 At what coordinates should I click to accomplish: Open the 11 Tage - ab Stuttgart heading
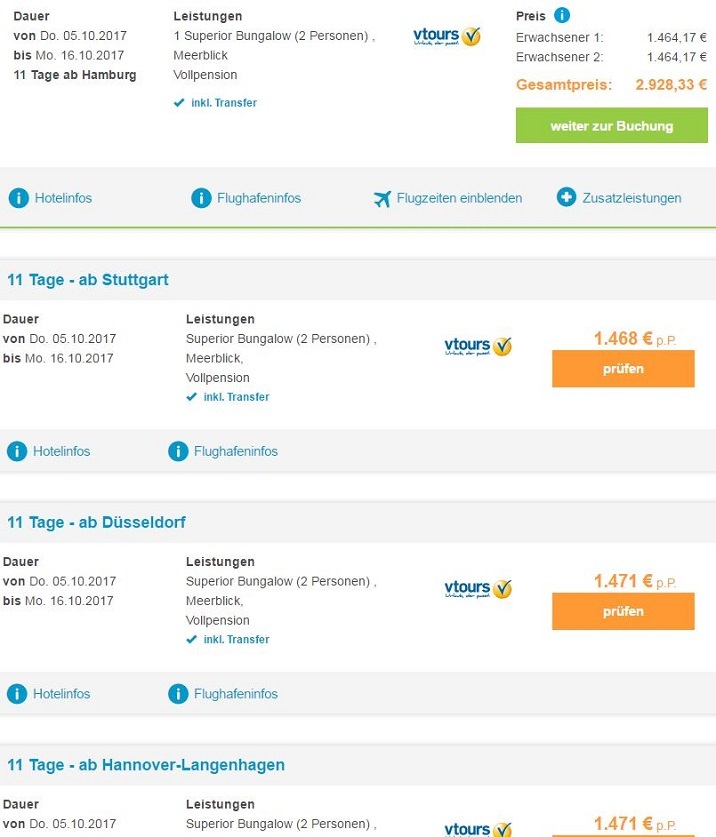coord(88,280)
